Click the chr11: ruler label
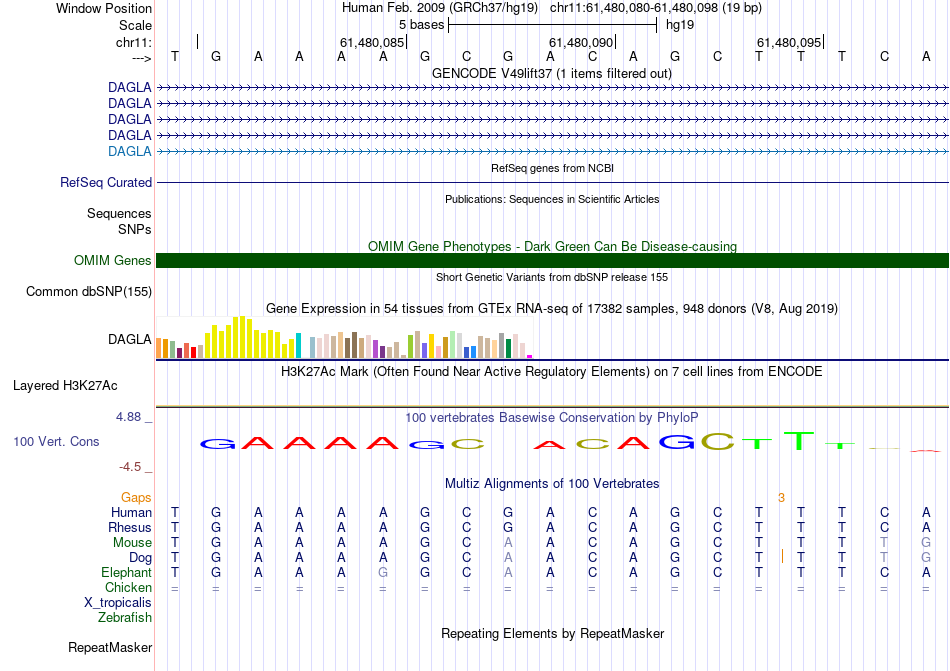The height and width of the screenshot is (671, 950). 133,42
